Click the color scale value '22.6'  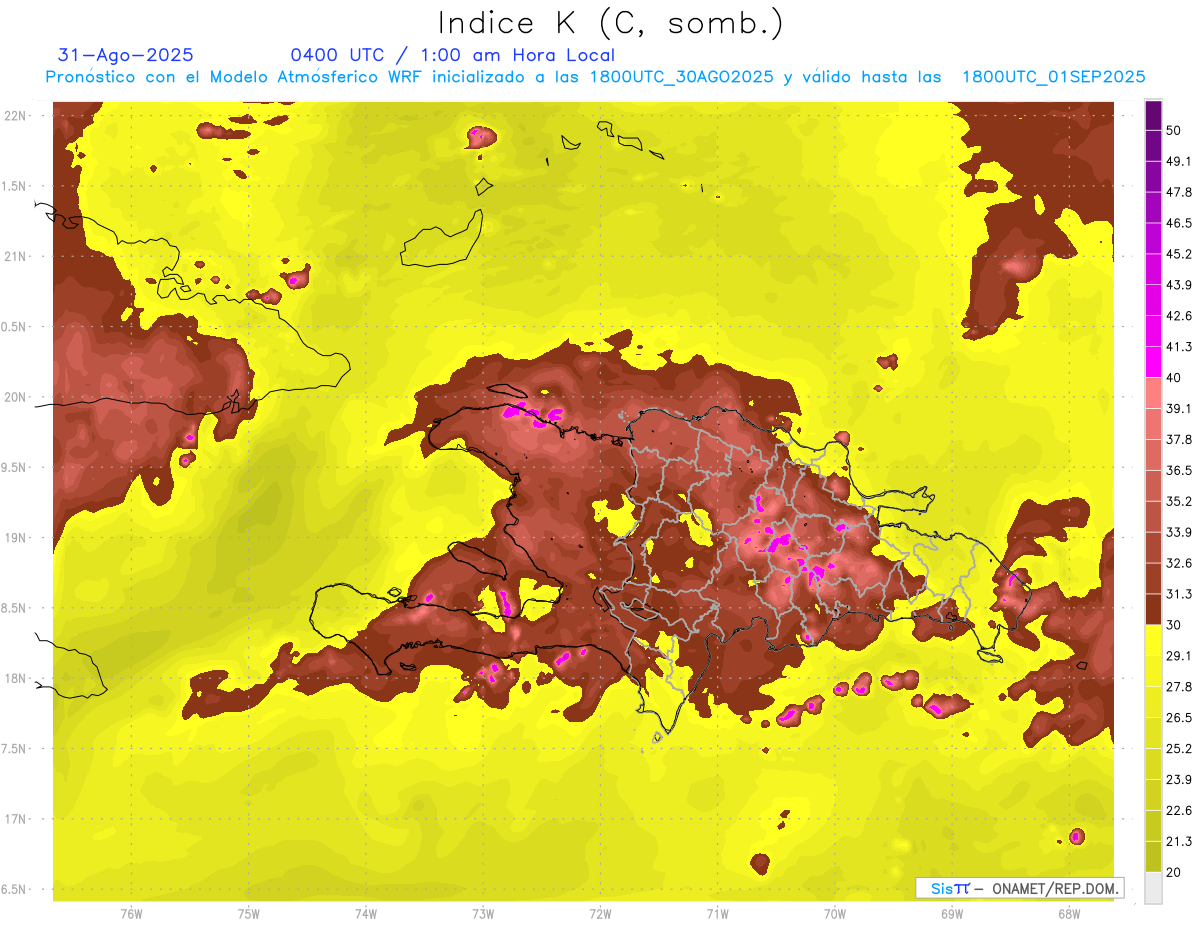1178,811
